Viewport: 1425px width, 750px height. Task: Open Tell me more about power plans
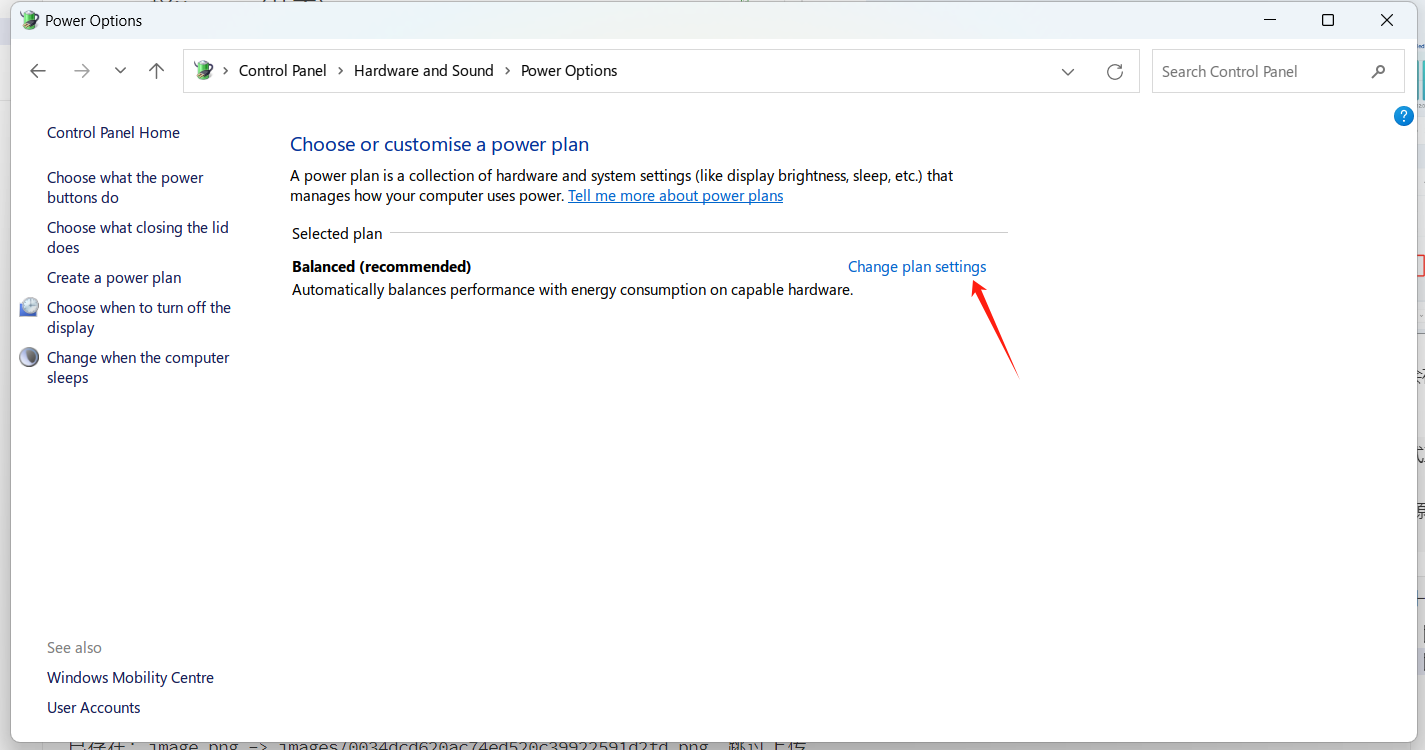pos(675,196)
